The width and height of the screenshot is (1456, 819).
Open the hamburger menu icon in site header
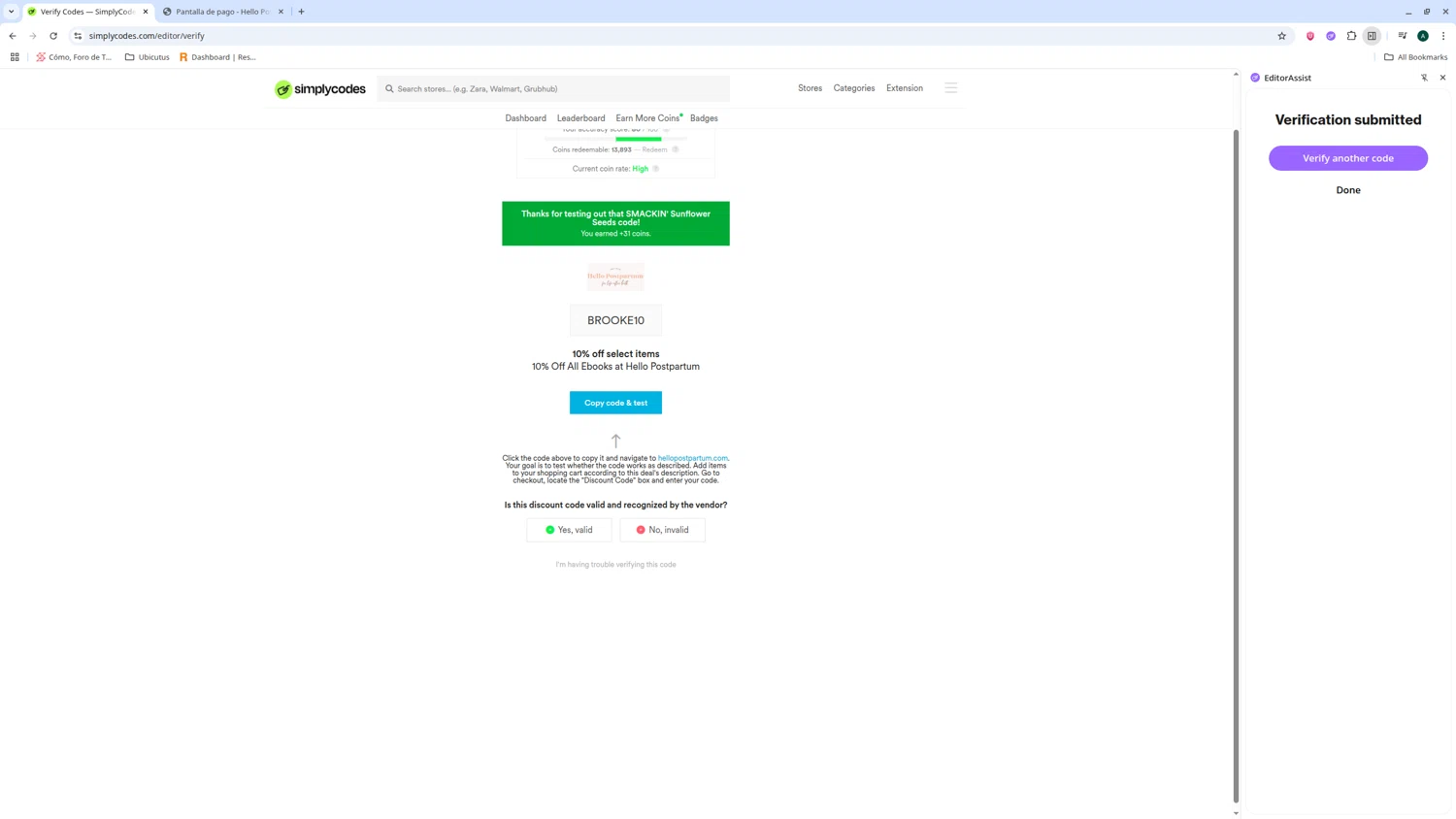click(951, 88)
